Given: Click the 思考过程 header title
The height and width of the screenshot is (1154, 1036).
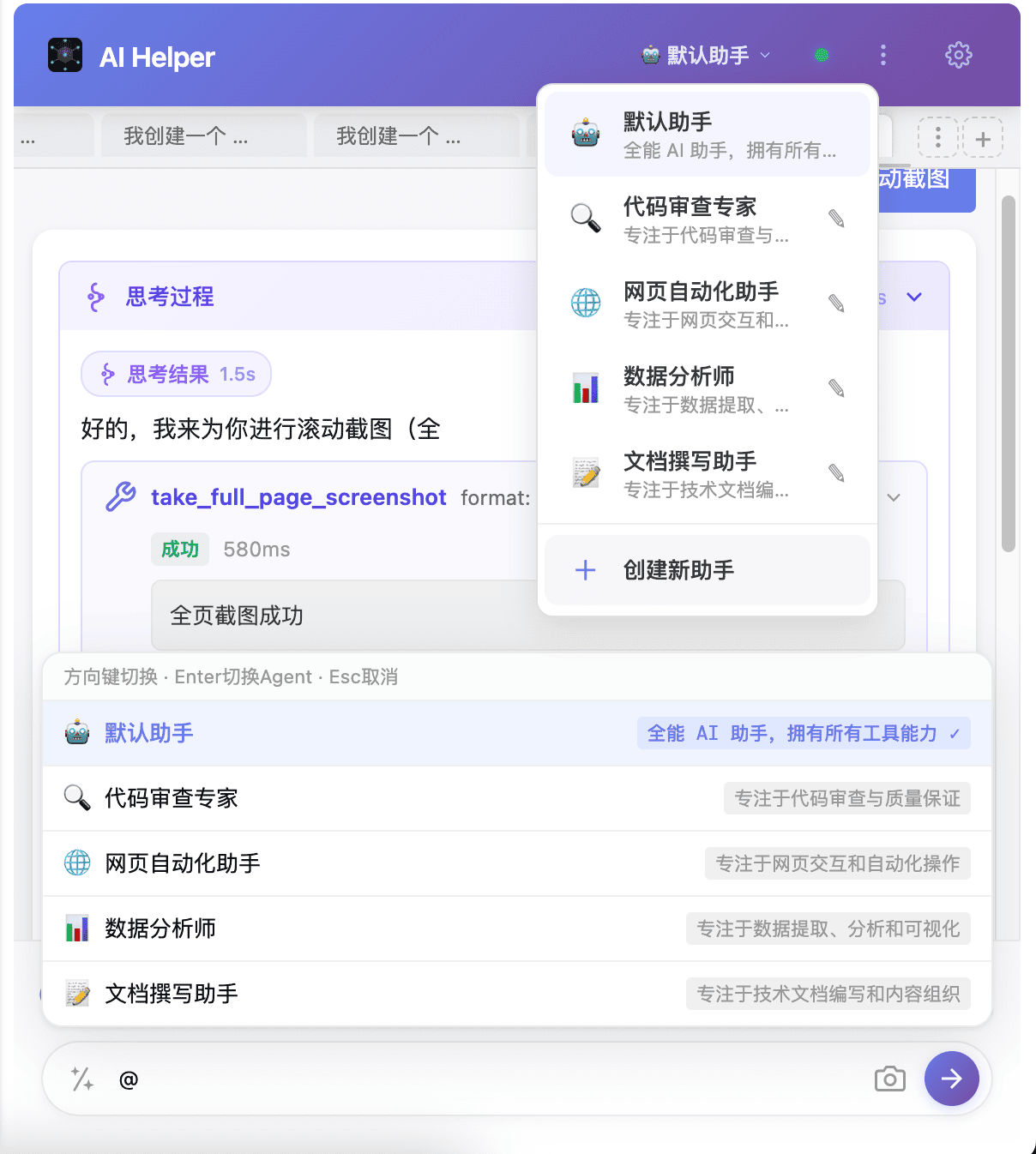Looking at the screenshot, I should pos(170,298).
